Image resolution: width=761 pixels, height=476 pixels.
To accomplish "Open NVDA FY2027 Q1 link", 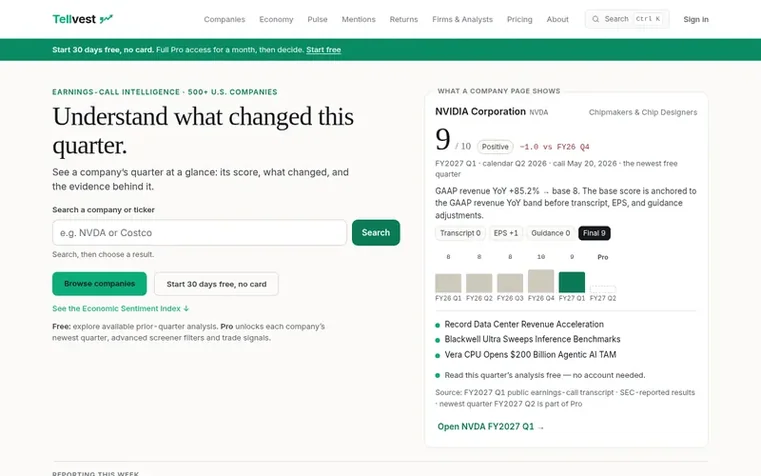I will (491, 427).
